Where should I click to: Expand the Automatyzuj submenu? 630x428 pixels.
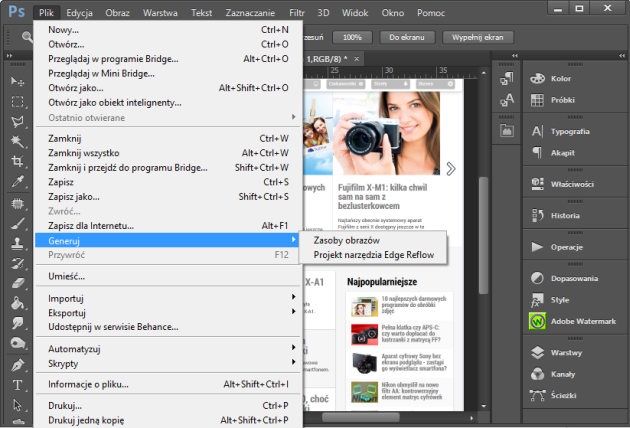click(x=168, y=348)
